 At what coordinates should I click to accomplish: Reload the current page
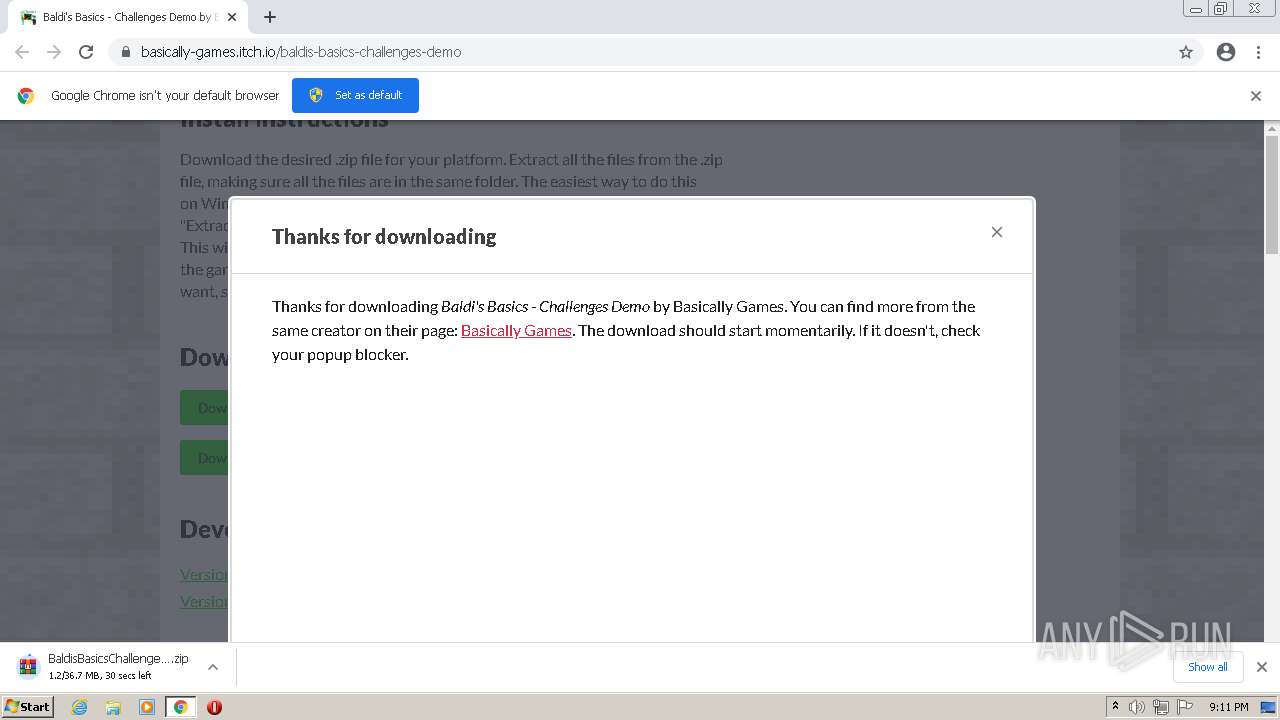click(x=86, y=52)
